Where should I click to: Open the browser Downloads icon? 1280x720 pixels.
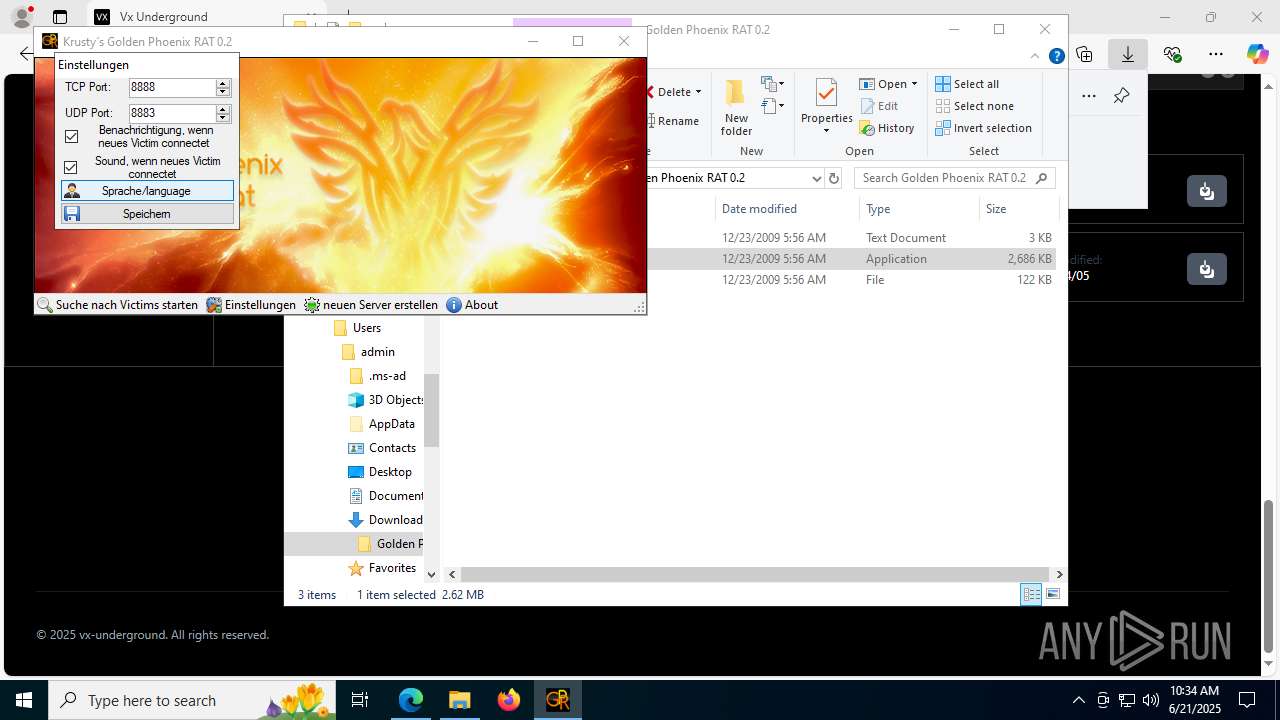click(x=1128, y=54)
